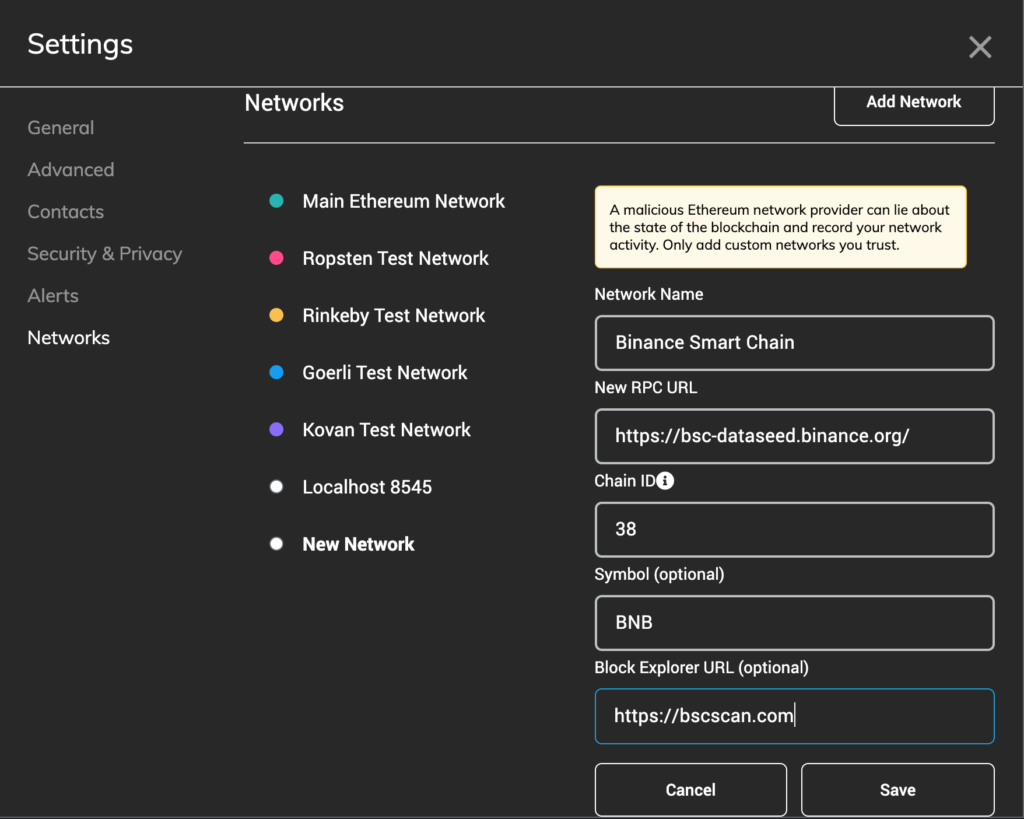Click the Block Explorer URL field
Viewport: 1024px width, 819px height.
[x=794, y=716]
